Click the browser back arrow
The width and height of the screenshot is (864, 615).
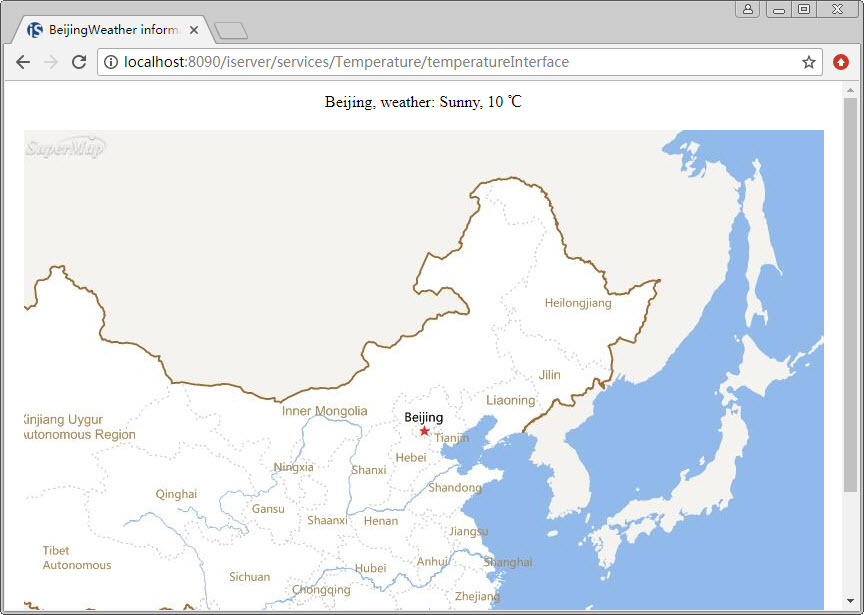point(23,62)
